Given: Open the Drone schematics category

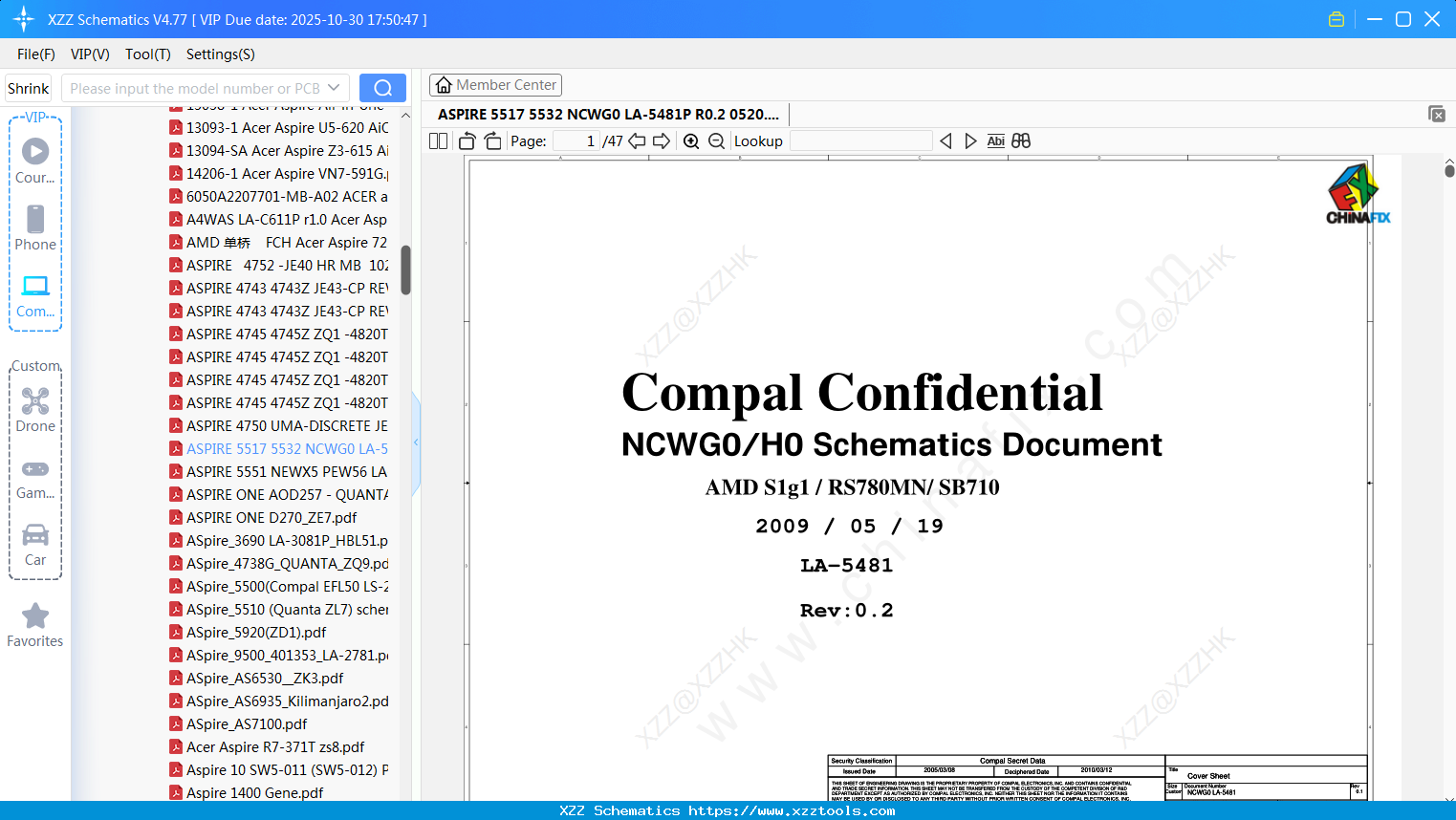Looking at the screenshot, I should point(35,410).
